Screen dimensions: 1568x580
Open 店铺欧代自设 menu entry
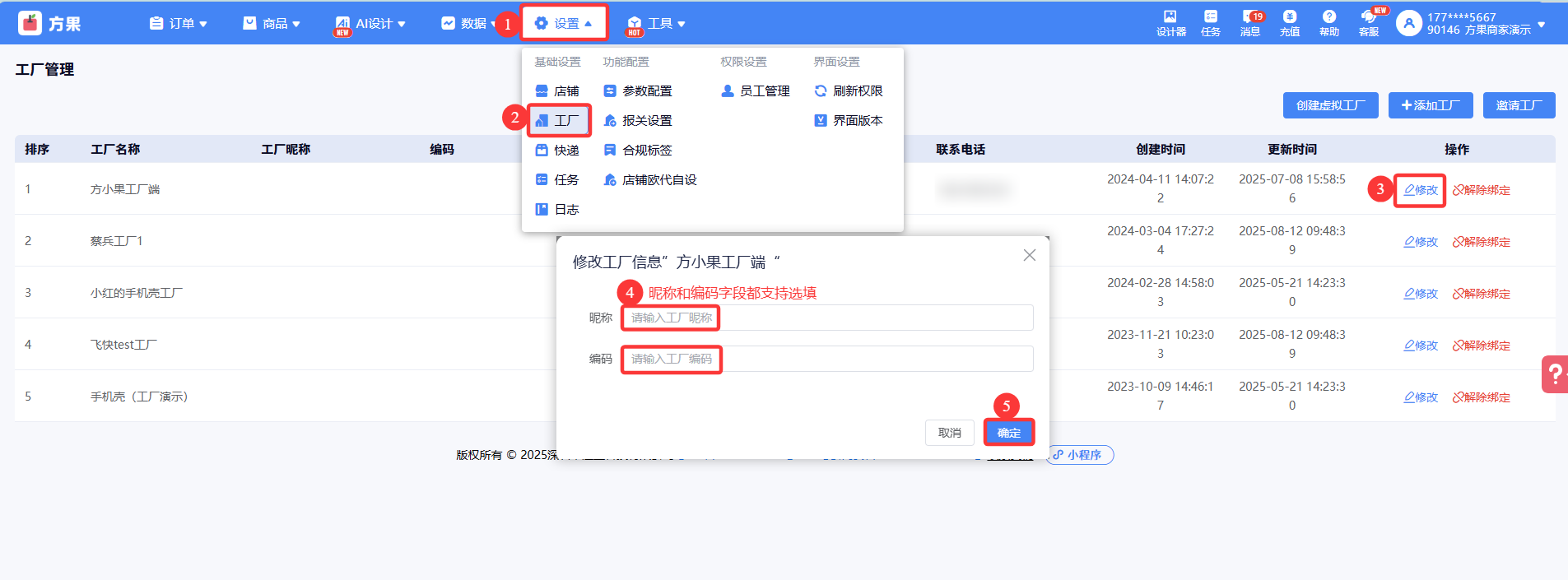[650, 180]
